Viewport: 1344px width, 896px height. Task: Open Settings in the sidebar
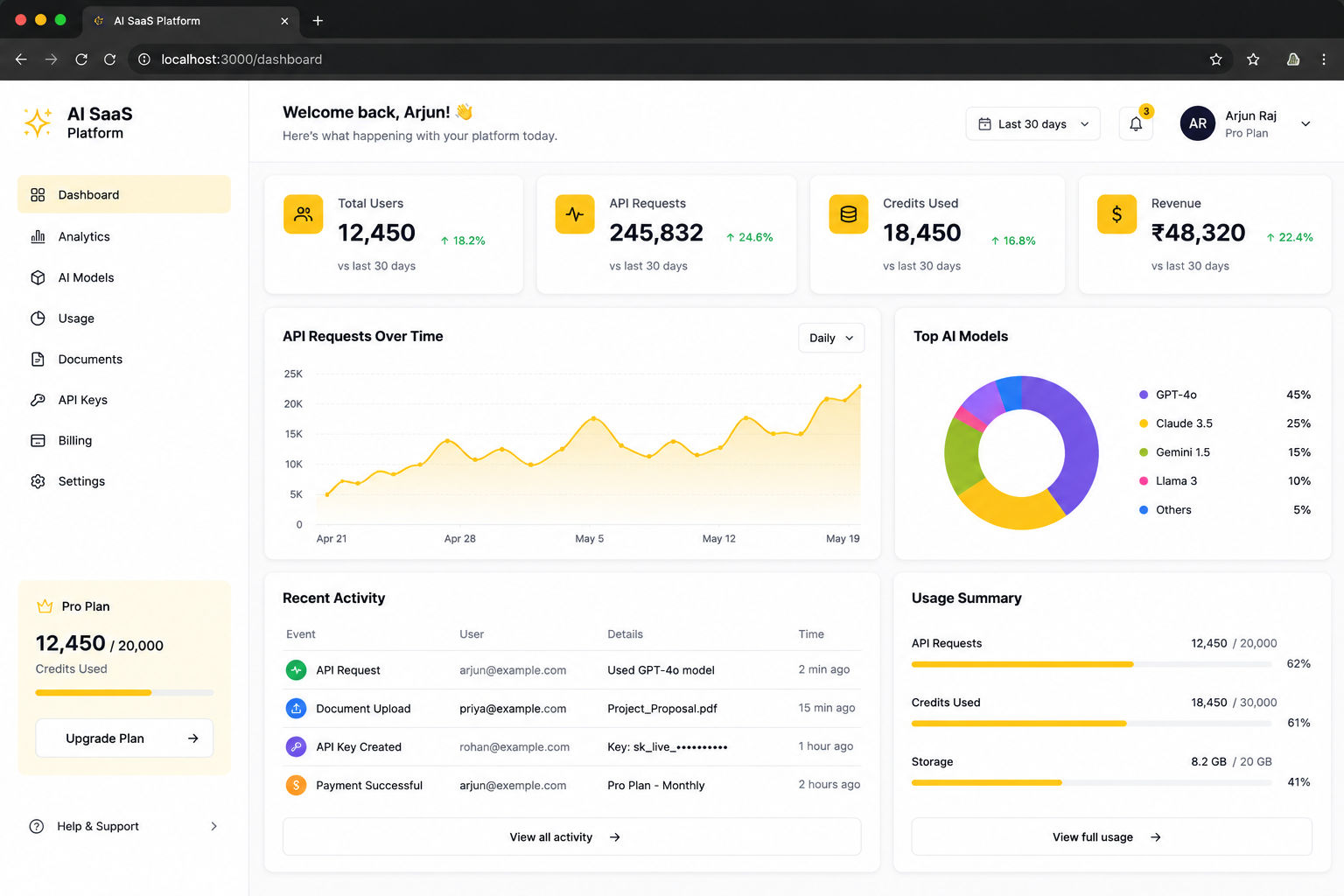(124, 481)
